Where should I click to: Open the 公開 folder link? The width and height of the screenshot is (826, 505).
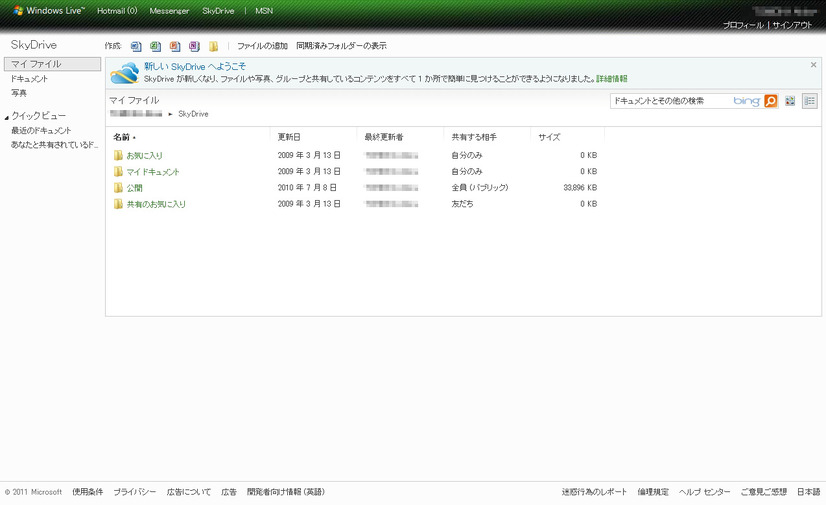point(134,187)
